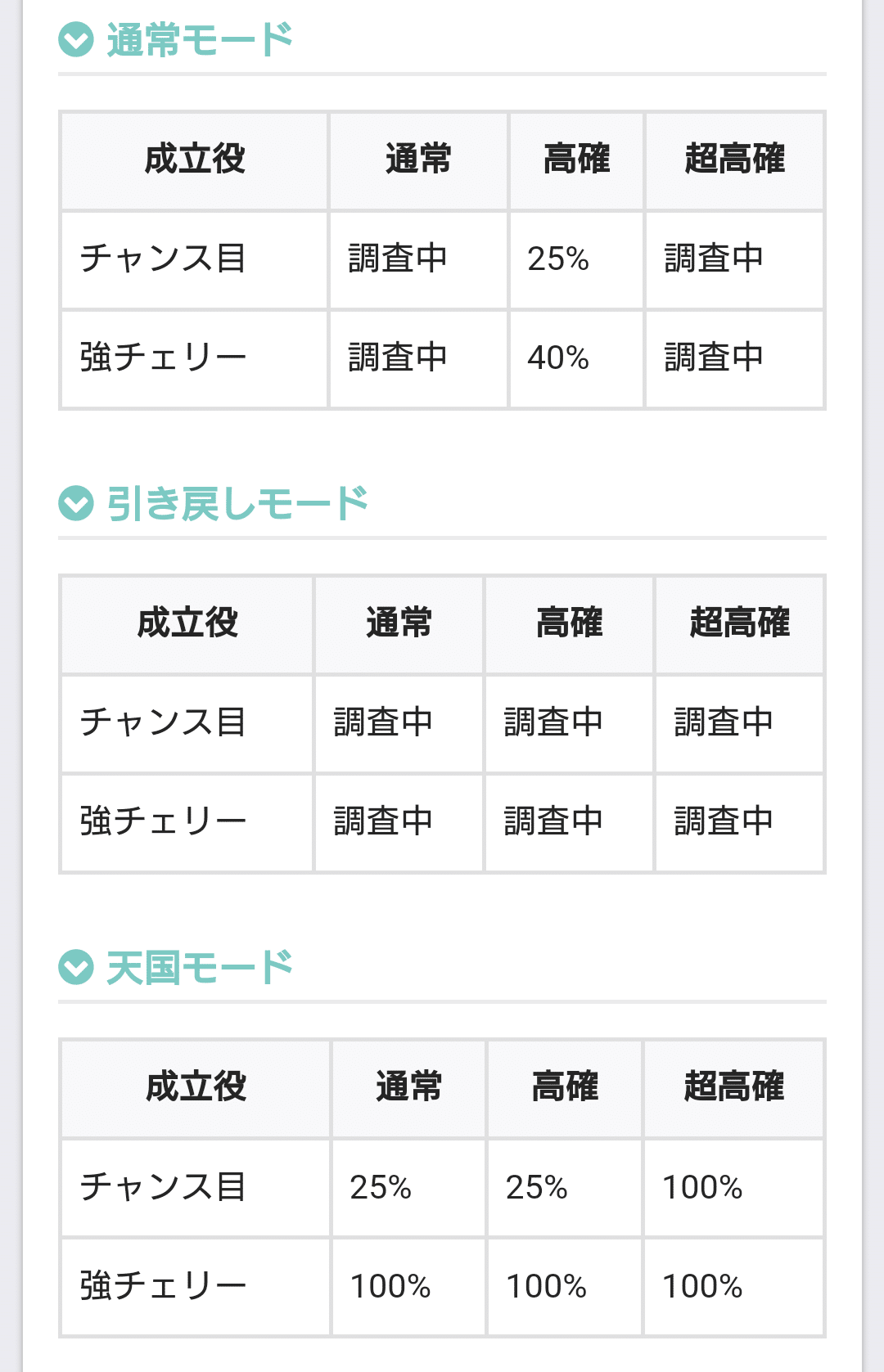
Task: Select 通常 header in 天国モード table
Action: tap(408, 1088)
